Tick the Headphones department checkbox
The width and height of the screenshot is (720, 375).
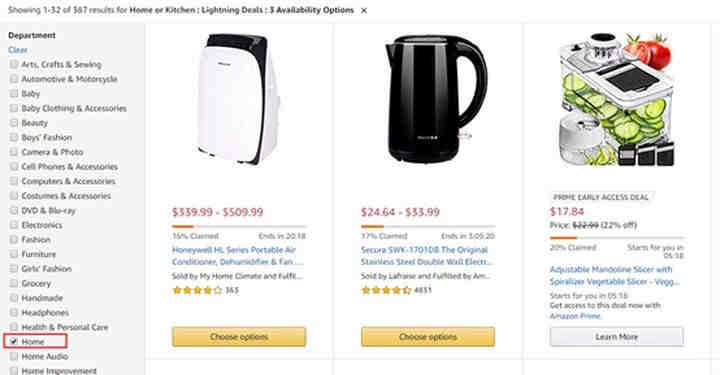(x=14, y=312)
